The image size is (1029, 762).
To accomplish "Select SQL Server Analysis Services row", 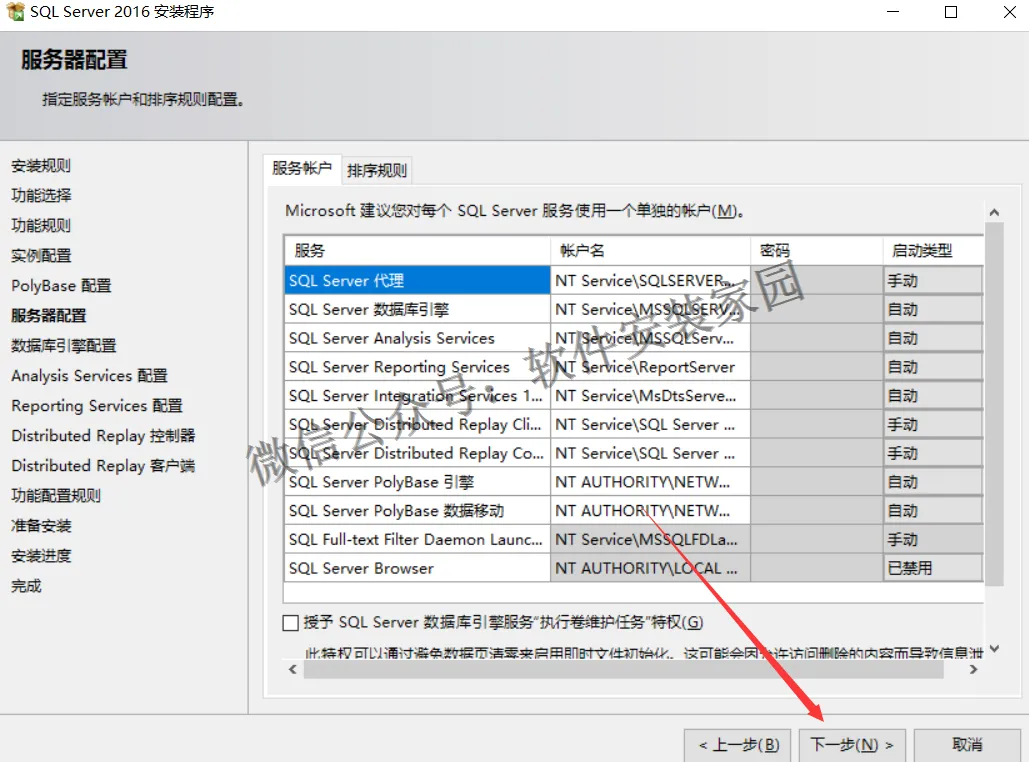I will 417,339.
